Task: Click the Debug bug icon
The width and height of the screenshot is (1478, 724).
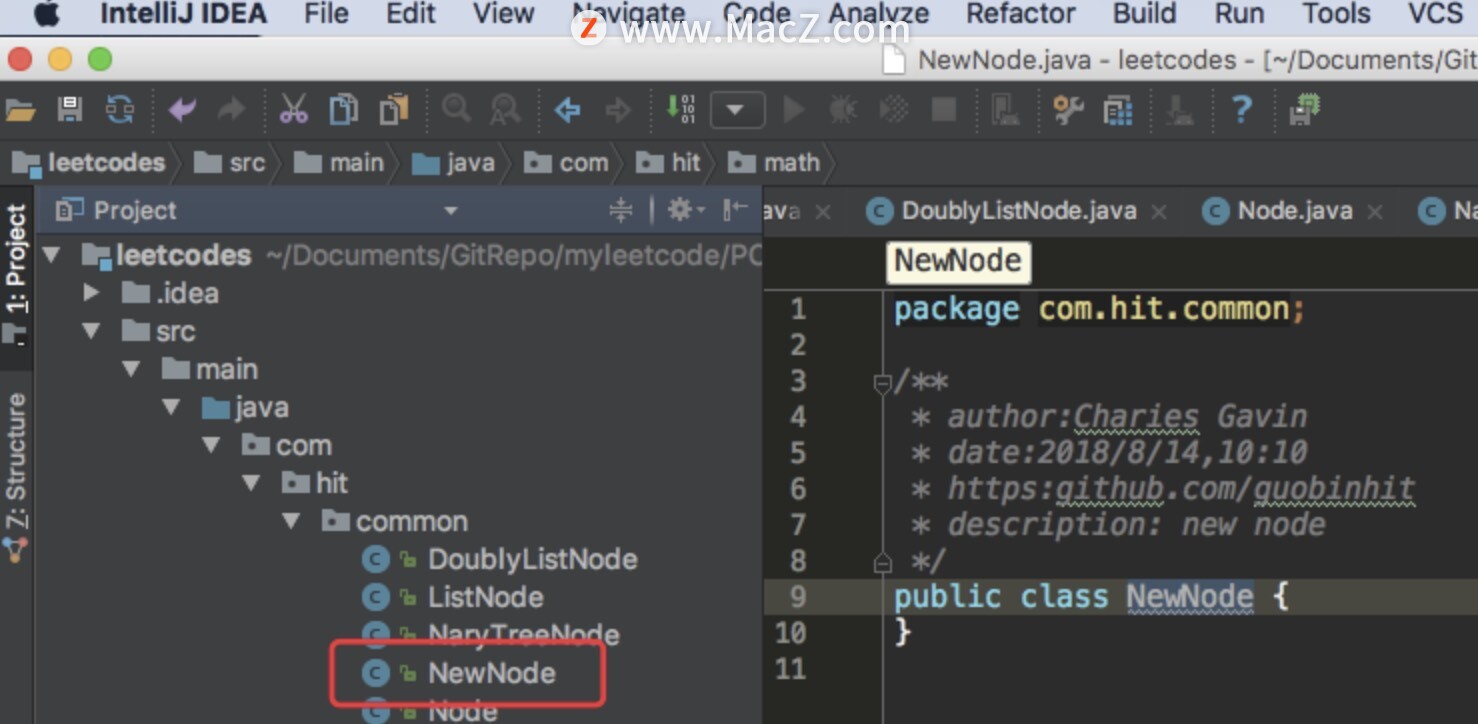Action: click(843, 109)
